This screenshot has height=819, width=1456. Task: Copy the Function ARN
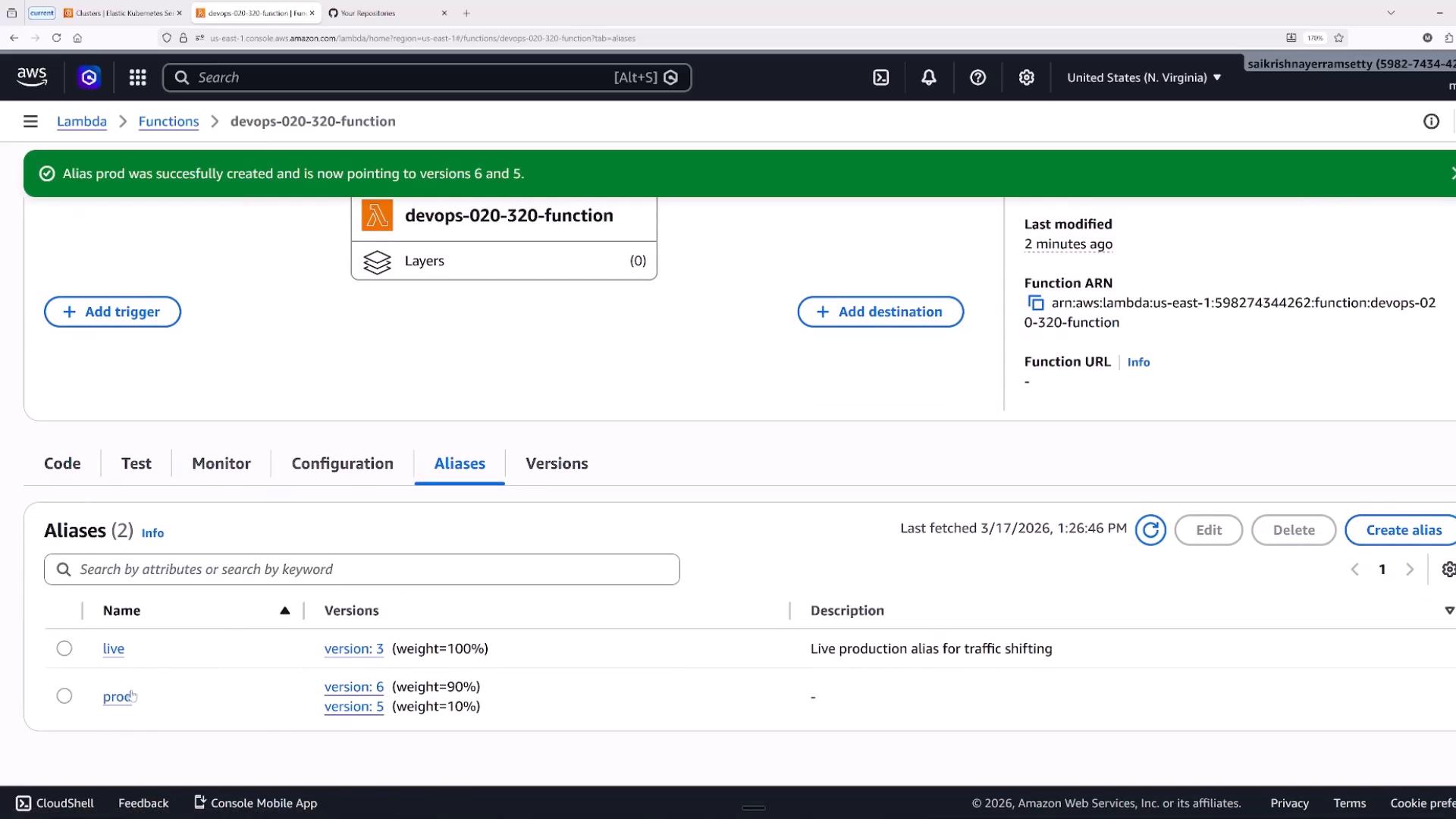coord(1035,303)
